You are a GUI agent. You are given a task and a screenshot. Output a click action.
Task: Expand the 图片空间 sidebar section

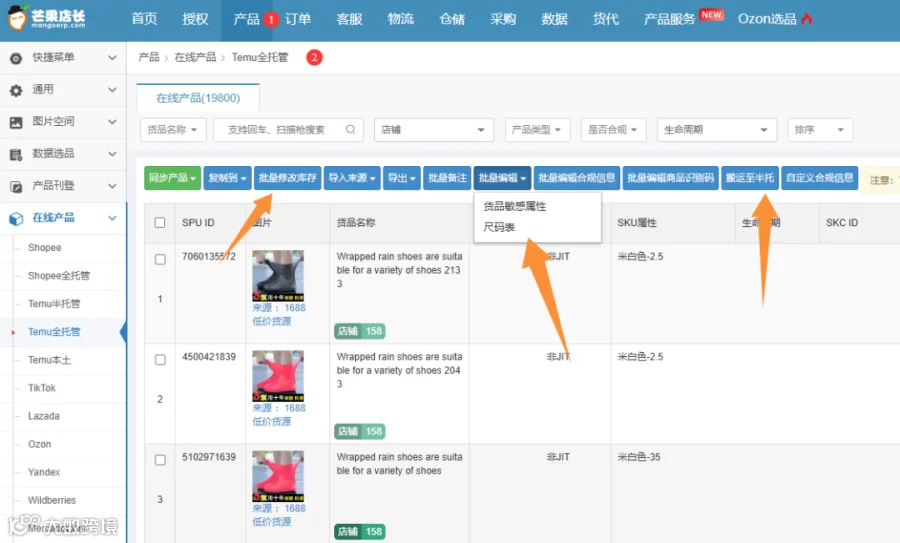pos(112,122)
